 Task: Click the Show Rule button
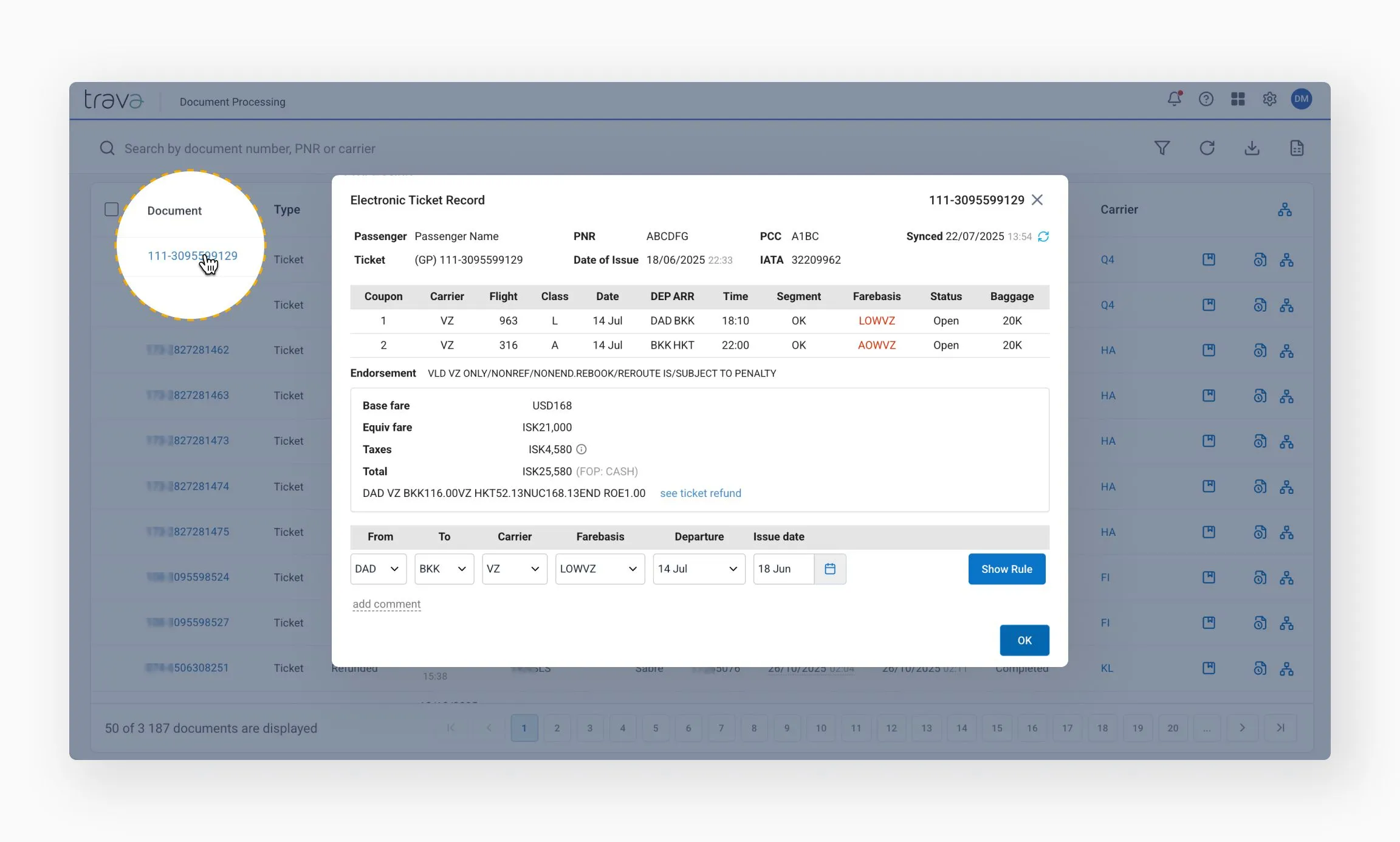[1006, 569]
